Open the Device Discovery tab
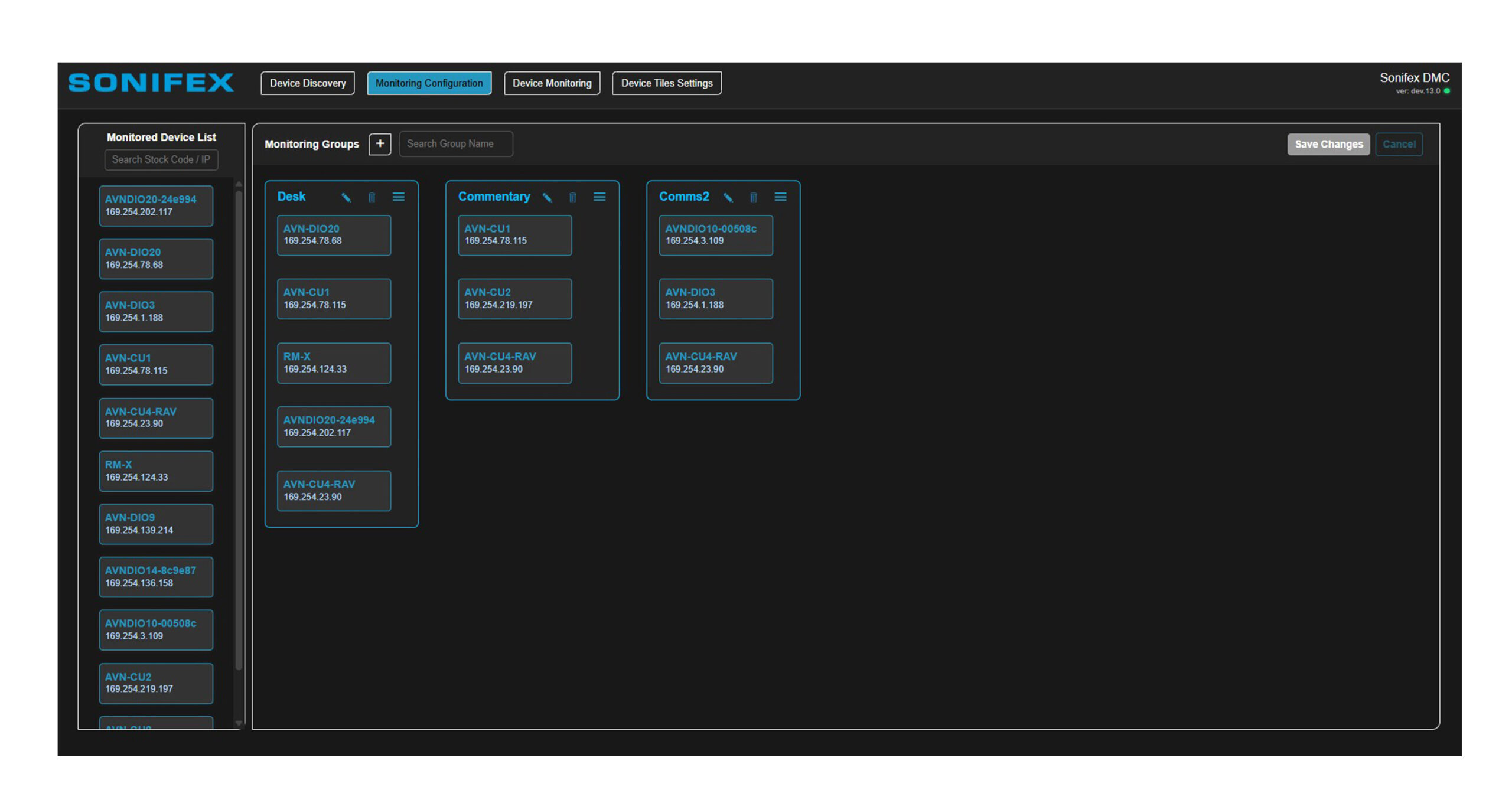The height and width of the screenshot is (800, 1512). [307, 83]
